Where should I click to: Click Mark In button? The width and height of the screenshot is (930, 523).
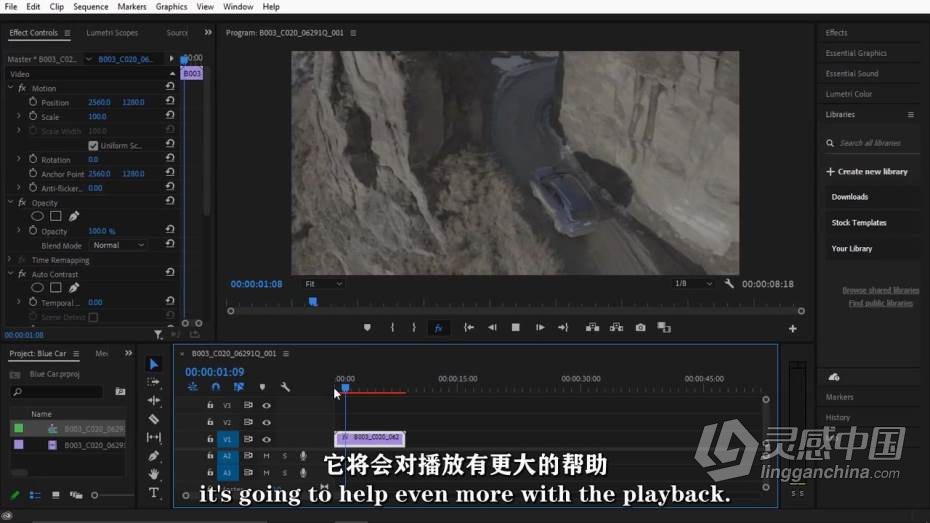(392, 327)
